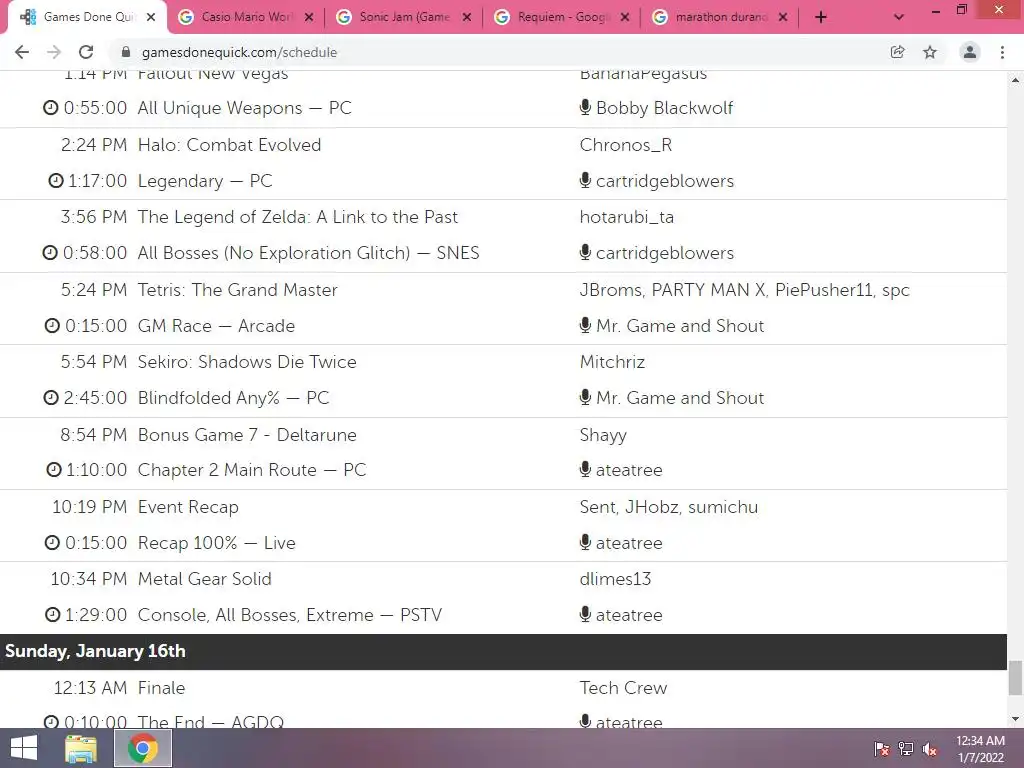Viewport: 1024px width, 768px height.
Task: Click the scrollbar up arrow
Action: [1015, 80]
